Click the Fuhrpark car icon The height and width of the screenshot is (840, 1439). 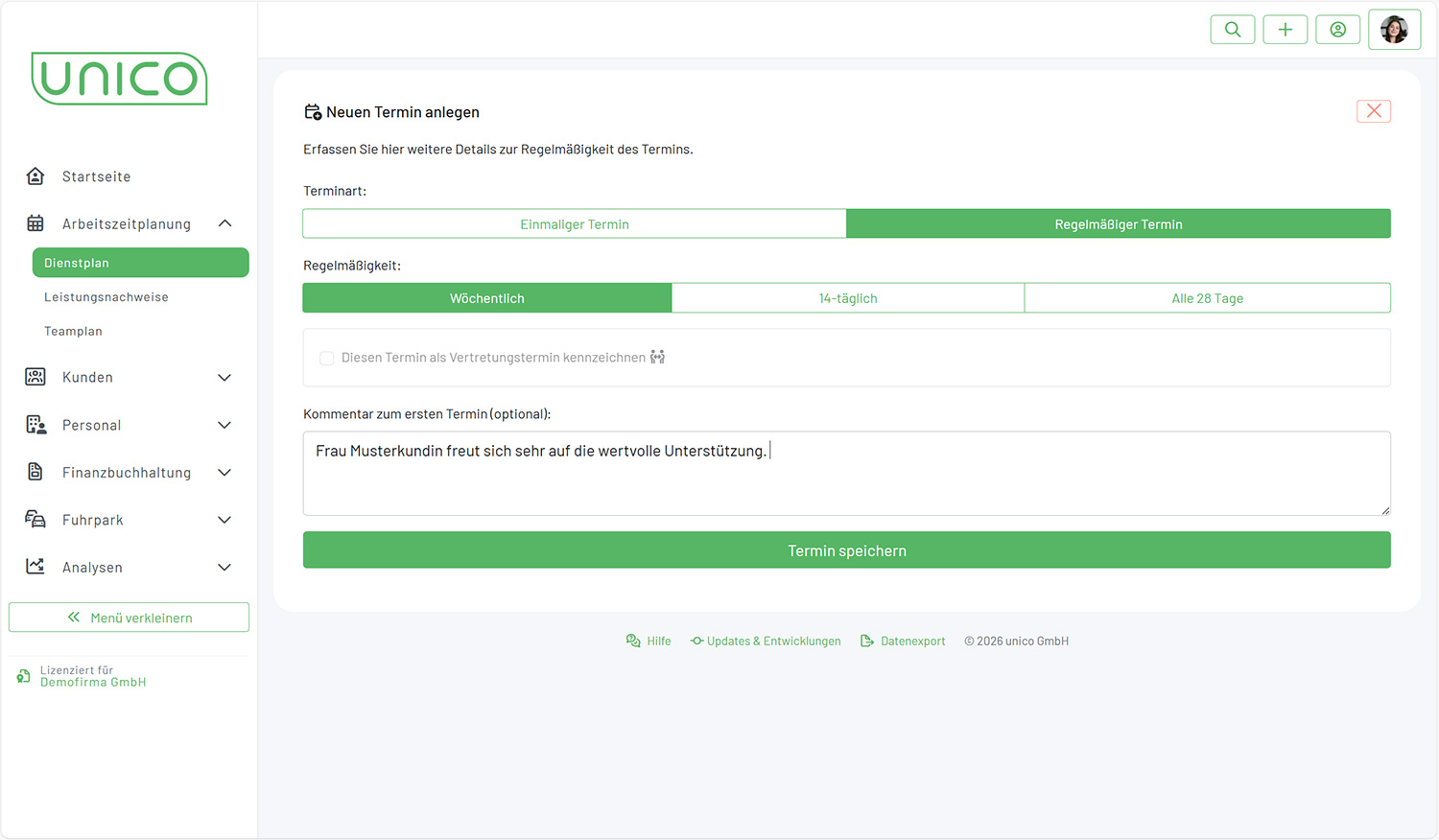point(35,520)
